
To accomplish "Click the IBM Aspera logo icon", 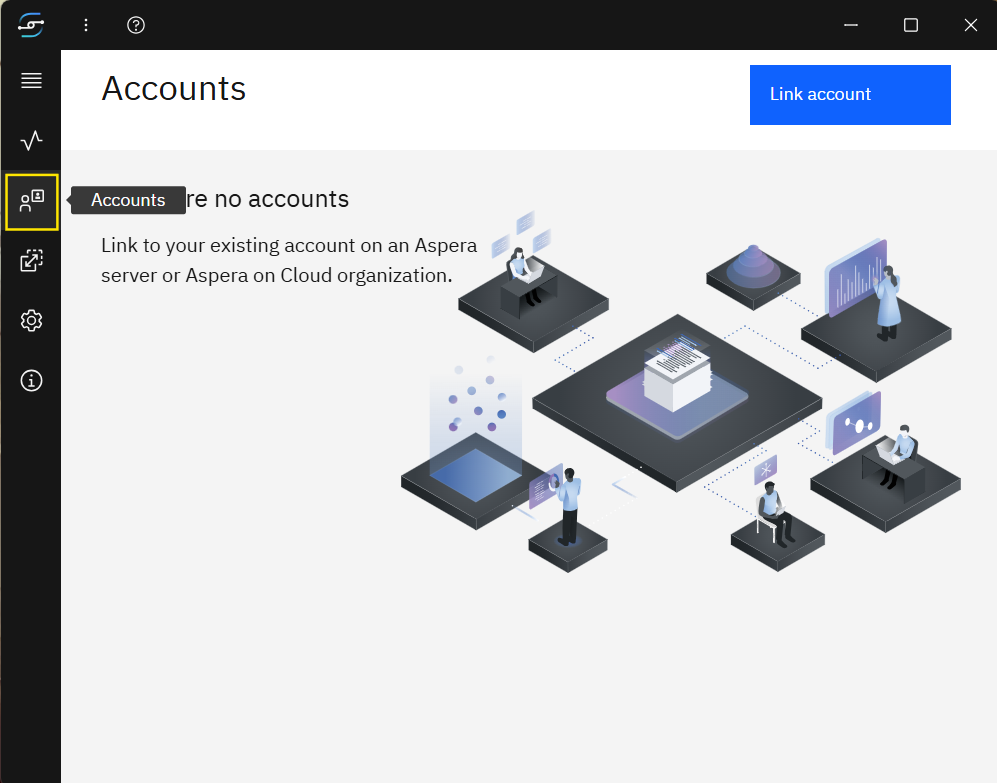I will [x=31, y=25].
